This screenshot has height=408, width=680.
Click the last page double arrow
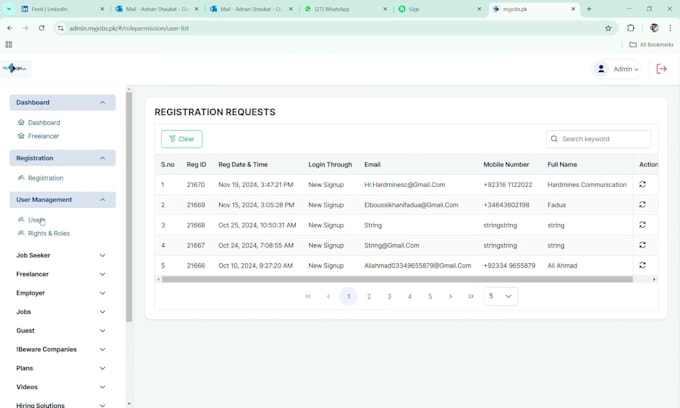pos(471,297)
